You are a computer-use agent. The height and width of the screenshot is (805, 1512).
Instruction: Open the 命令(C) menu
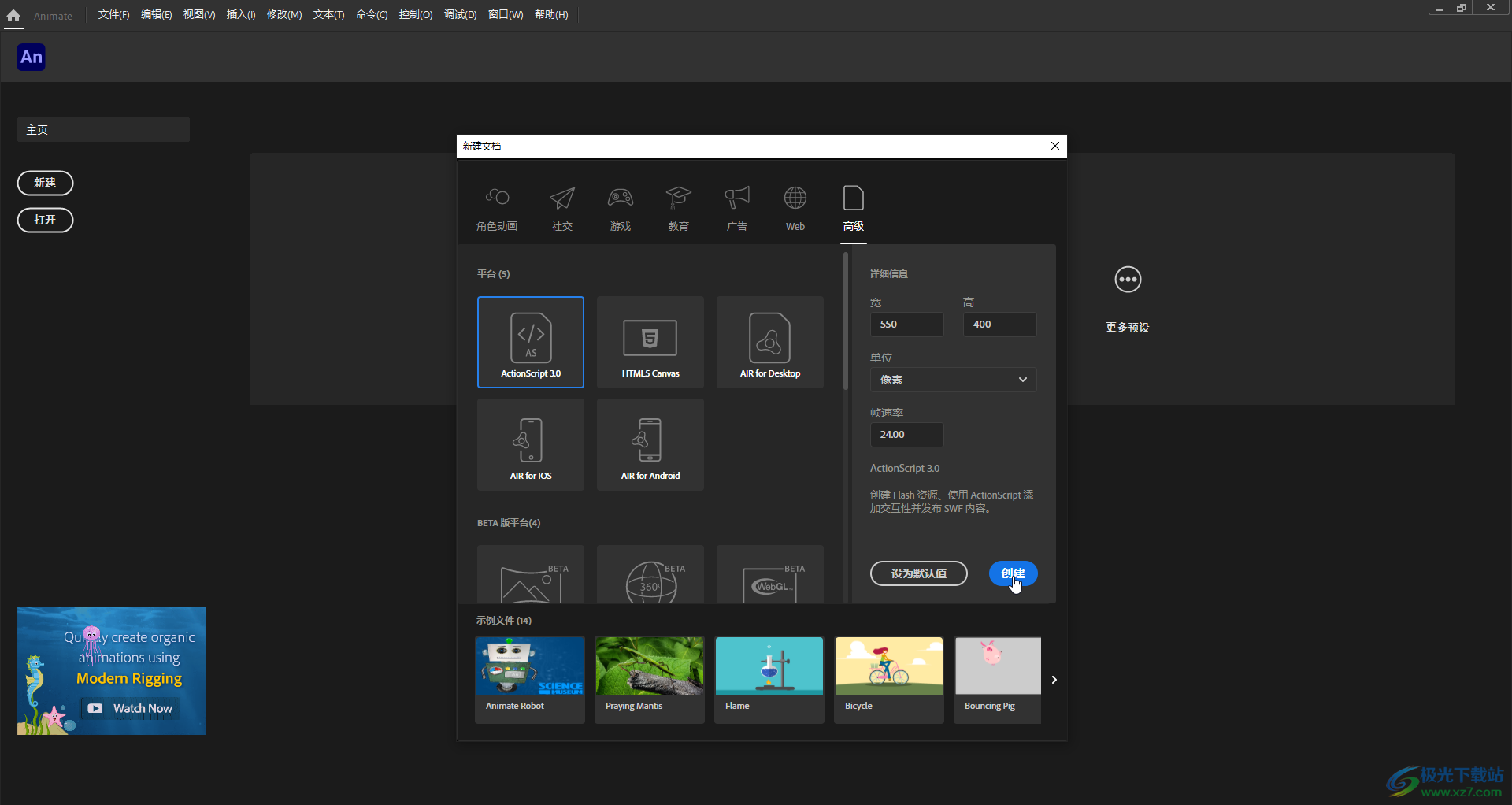(372, 15)
